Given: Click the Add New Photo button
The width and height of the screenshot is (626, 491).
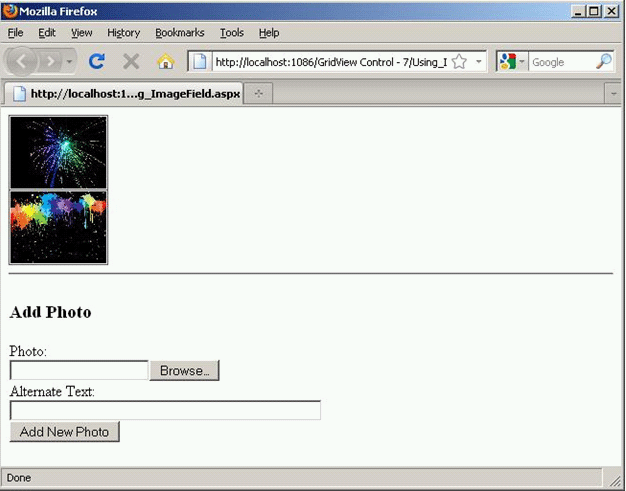Looking at the screenshot, I should click(64, 432).
